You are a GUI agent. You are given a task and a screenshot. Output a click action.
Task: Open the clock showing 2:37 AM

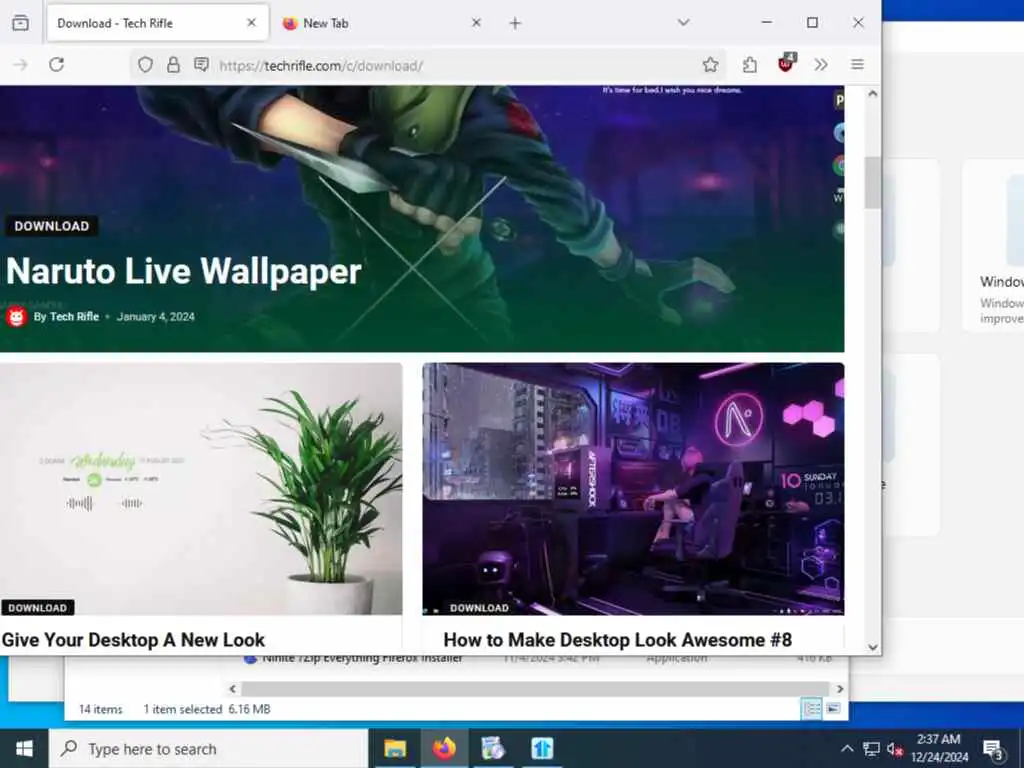(x=939, y=748)
